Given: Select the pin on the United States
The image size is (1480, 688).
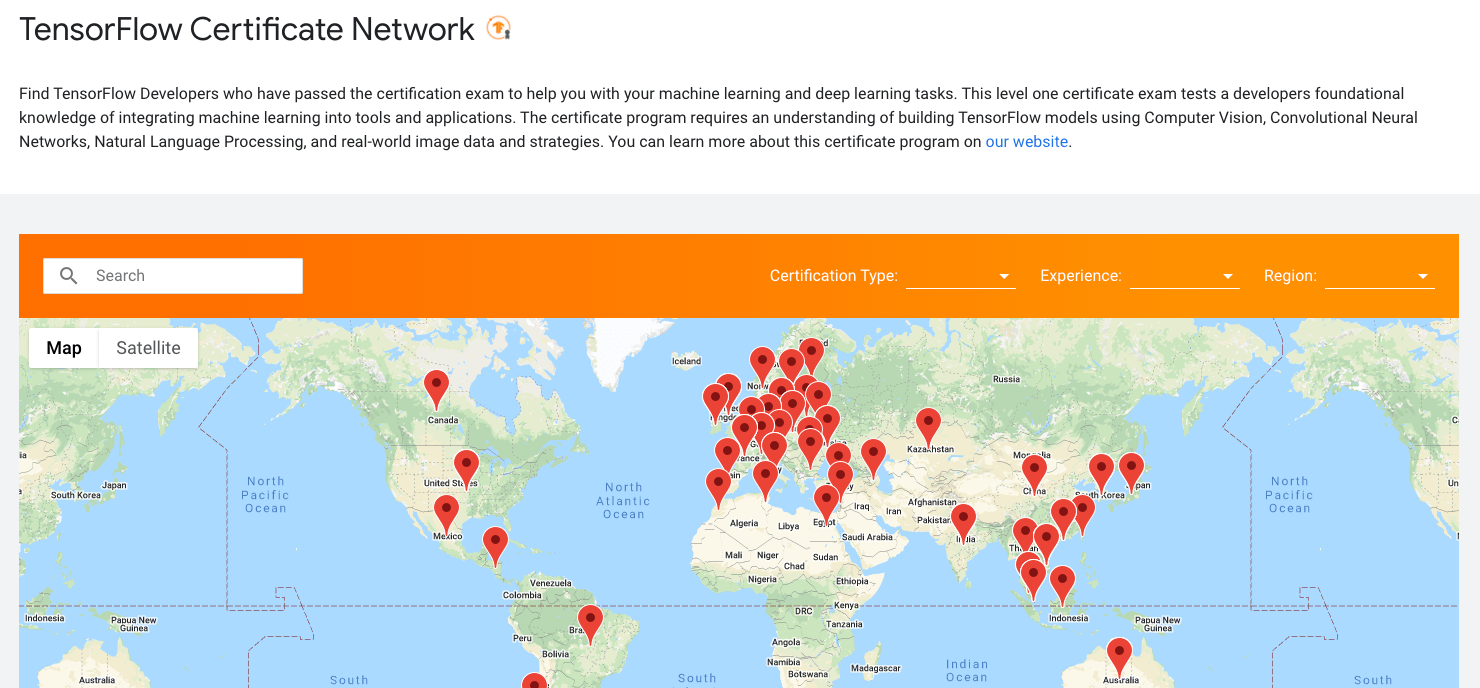Looking at the screenshot, I should tap(466, 469).
